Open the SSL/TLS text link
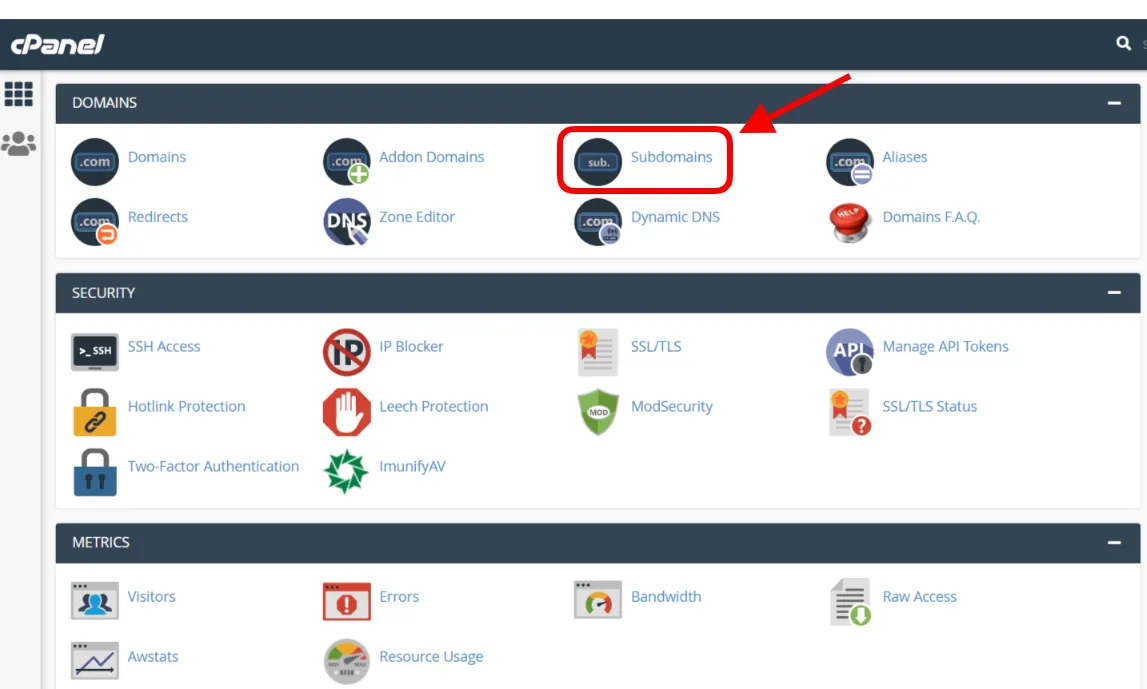The height and width of the screenshot is (689, 1147). coord(656,346)
